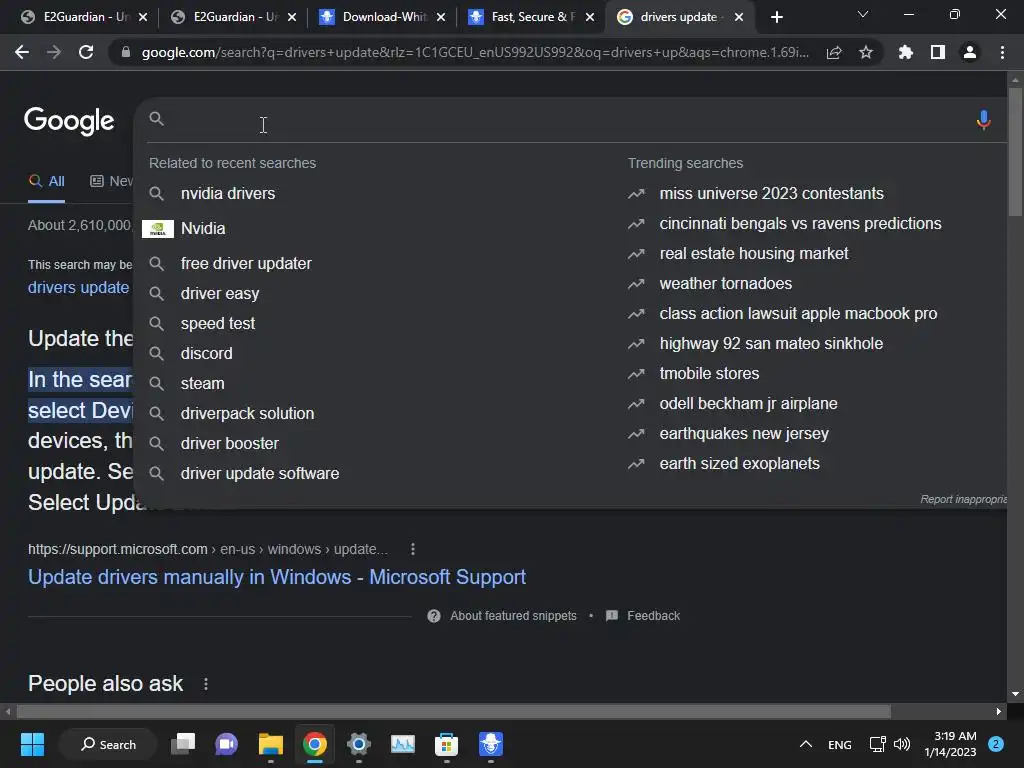The width and height of the screenshot is (1024, 768).
Task: Open the resource monitor taskbar app
Action: [x=403, y=744]
